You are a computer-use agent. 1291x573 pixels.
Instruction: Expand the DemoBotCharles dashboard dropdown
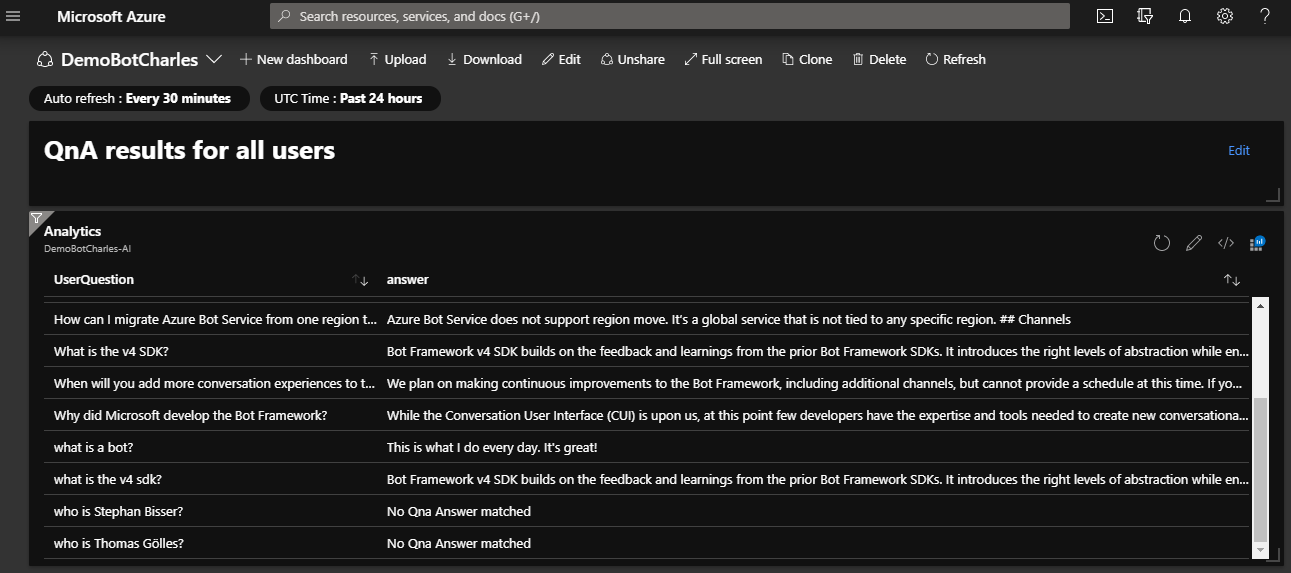(x=214, y=60)
